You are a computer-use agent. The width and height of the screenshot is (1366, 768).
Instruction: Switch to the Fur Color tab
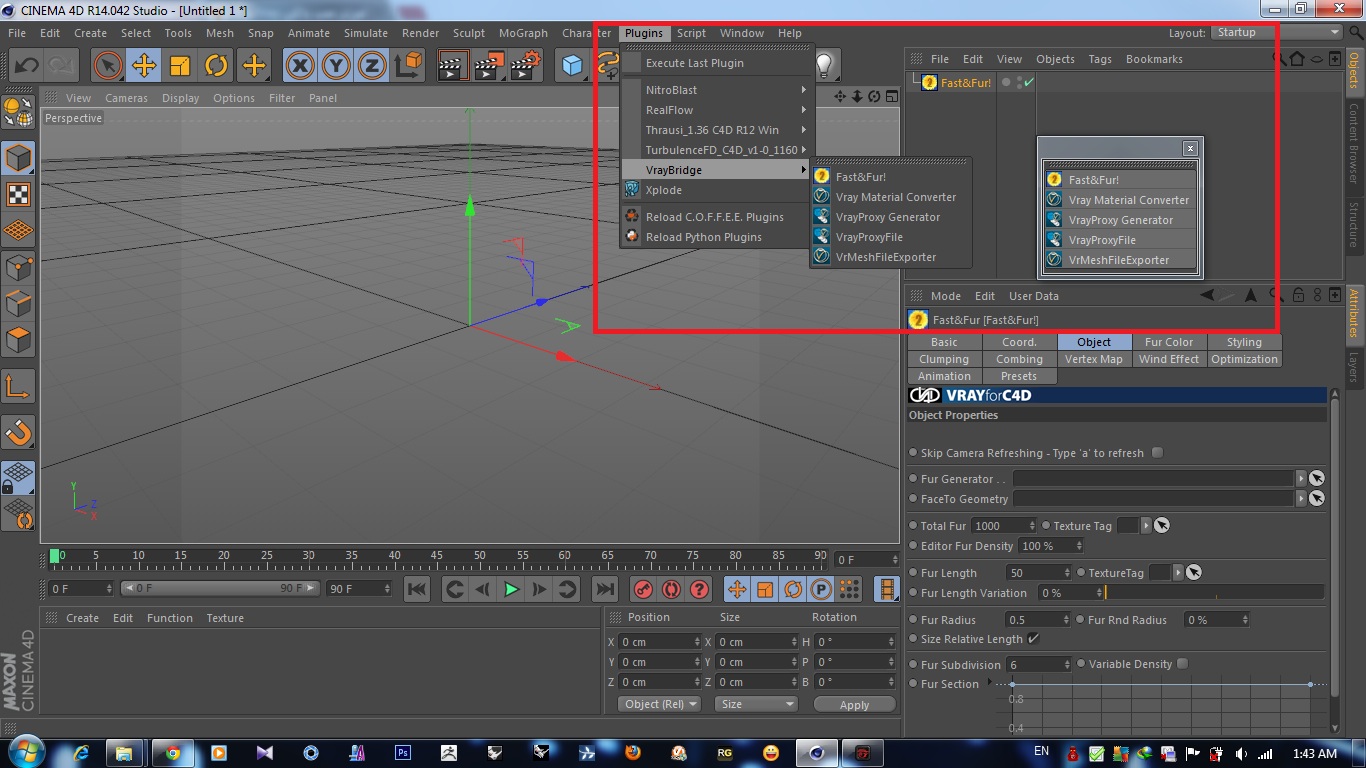[1169, 342]
